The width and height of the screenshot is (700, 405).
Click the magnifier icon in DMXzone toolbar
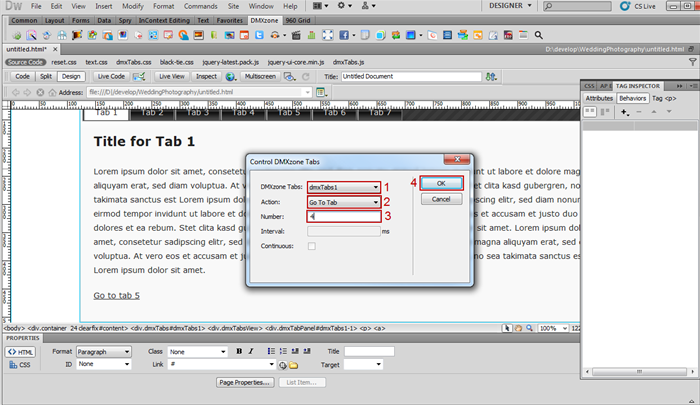[x=538, y=35]
